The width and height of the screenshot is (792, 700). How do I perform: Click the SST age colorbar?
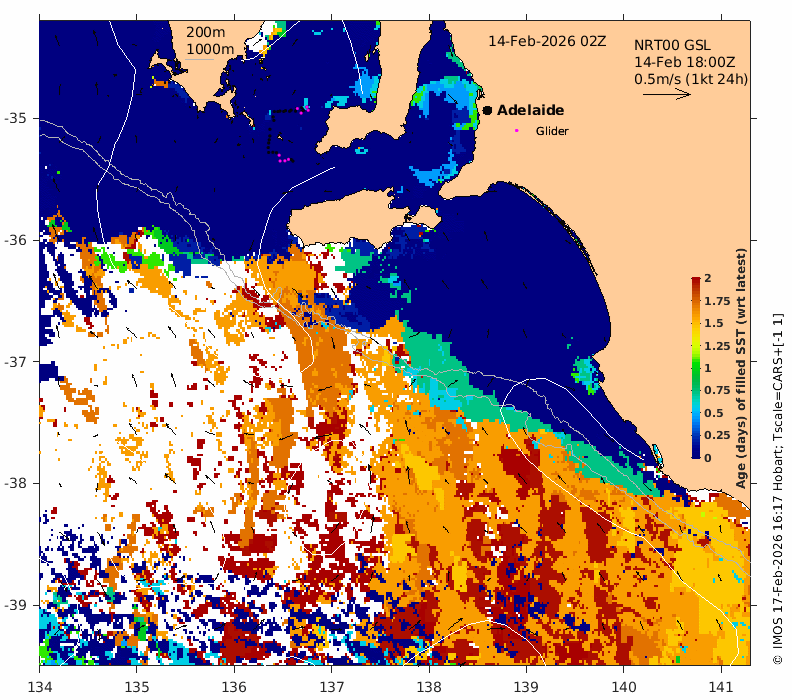696,368
